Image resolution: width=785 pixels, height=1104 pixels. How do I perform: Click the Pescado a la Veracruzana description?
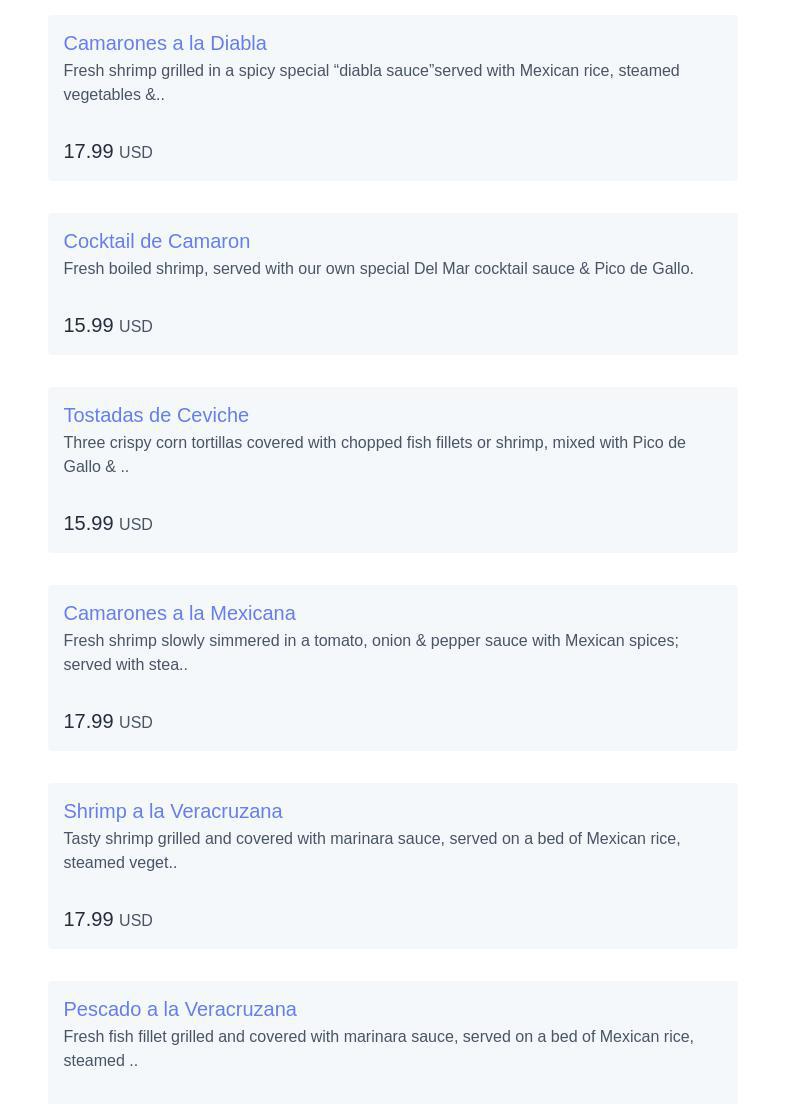tap(378, 1048)
